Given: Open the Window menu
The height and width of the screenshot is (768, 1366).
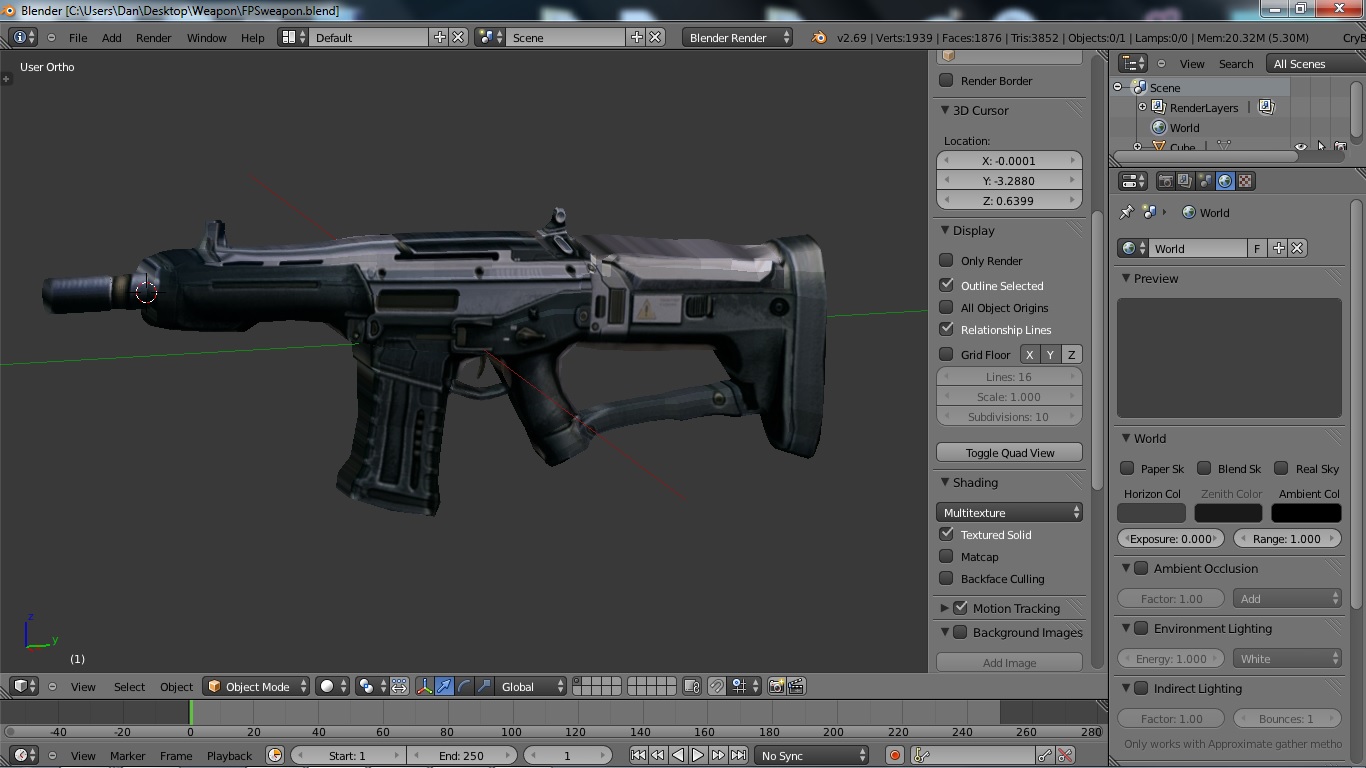Looking at the screenshot, I should [206, 37].
